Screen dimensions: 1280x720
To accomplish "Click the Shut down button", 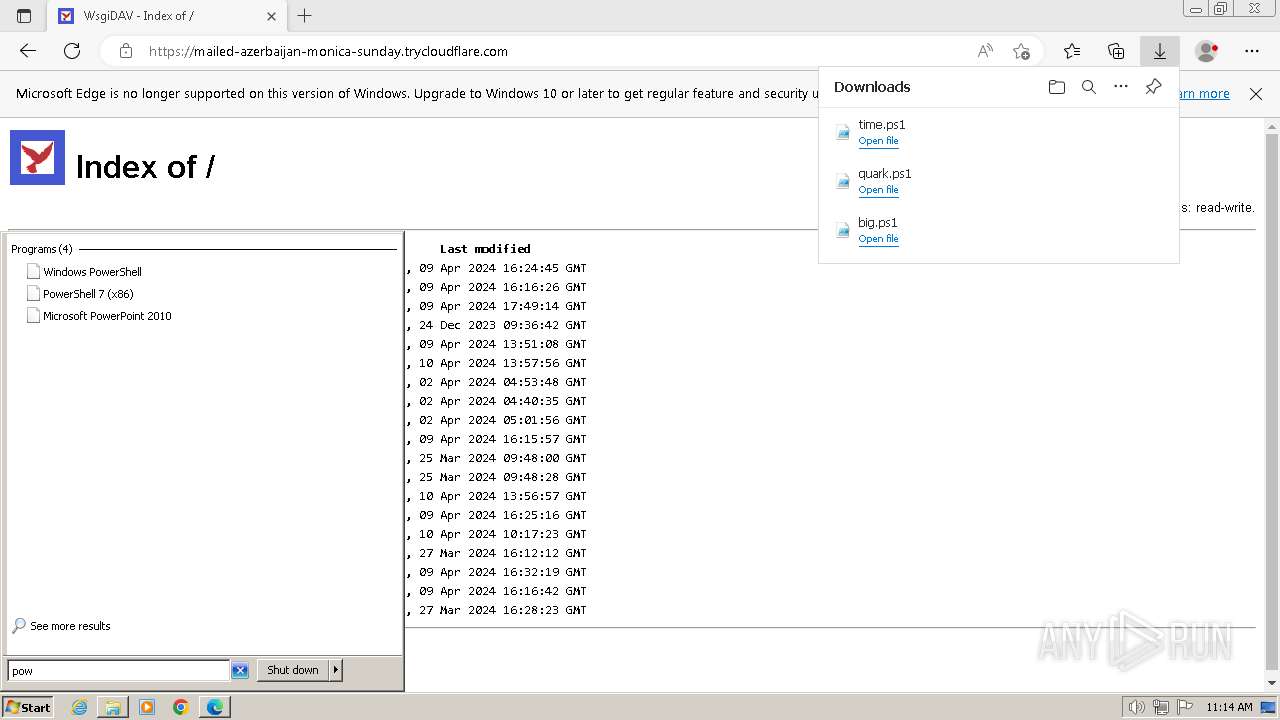I will pyautogui.click(x=293, y=670).
